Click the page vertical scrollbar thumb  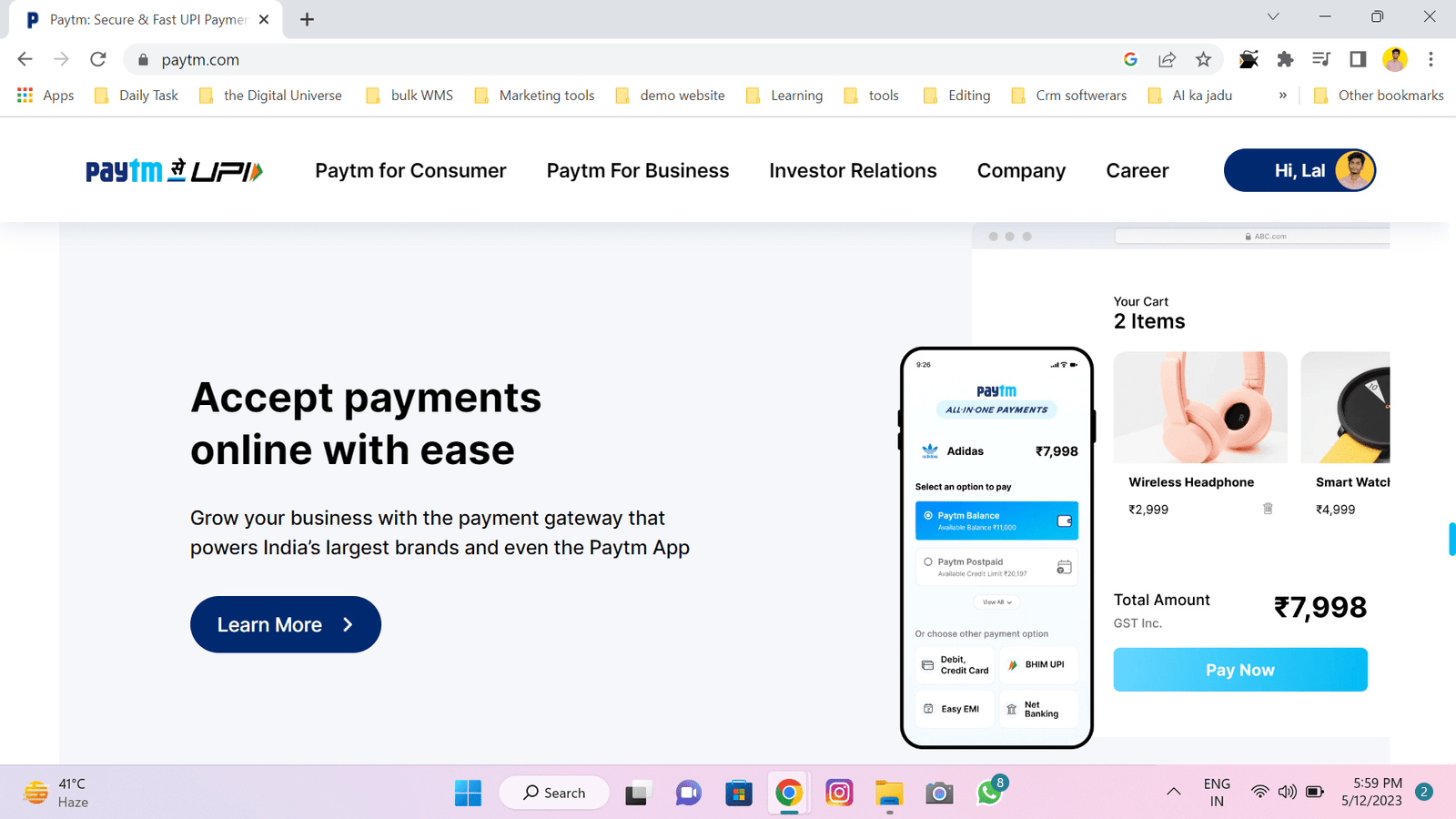pos(1452,539)
